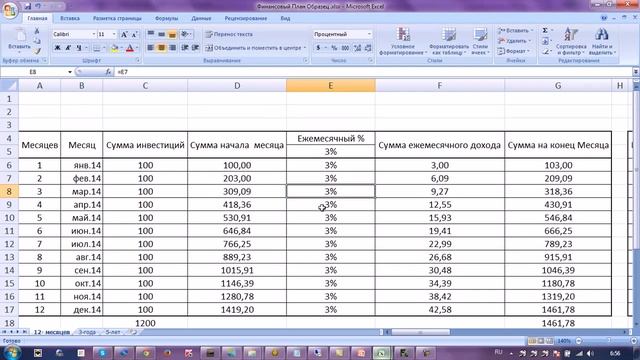Apply percent style format
Viewport: 640px width, 360px height.
click(334, 48)
